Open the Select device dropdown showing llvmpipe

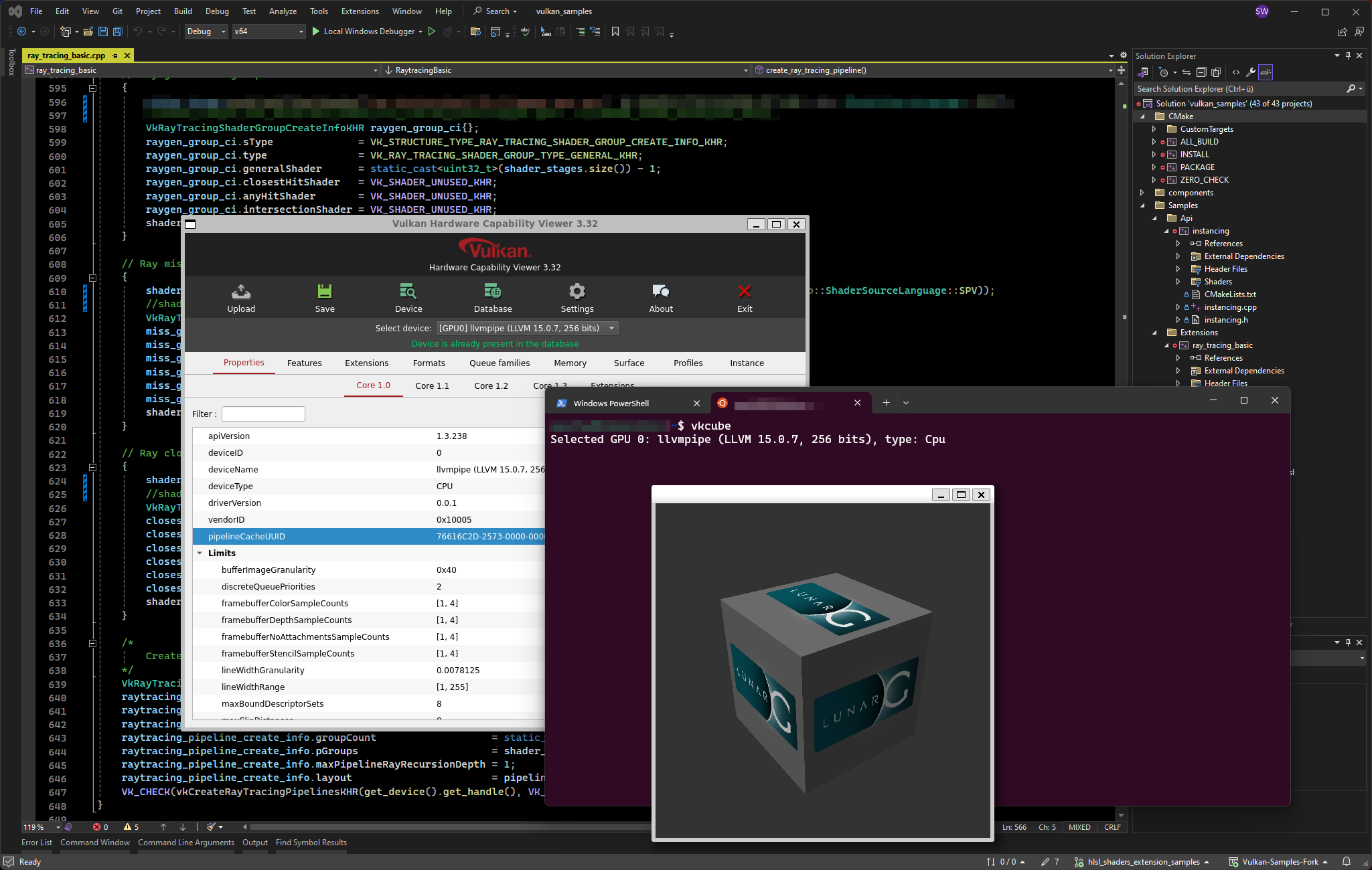526,328
